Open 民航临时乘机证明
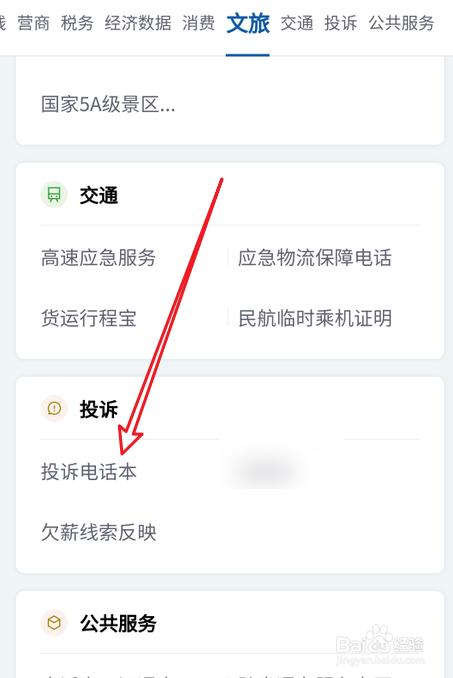 pos(315,319)
